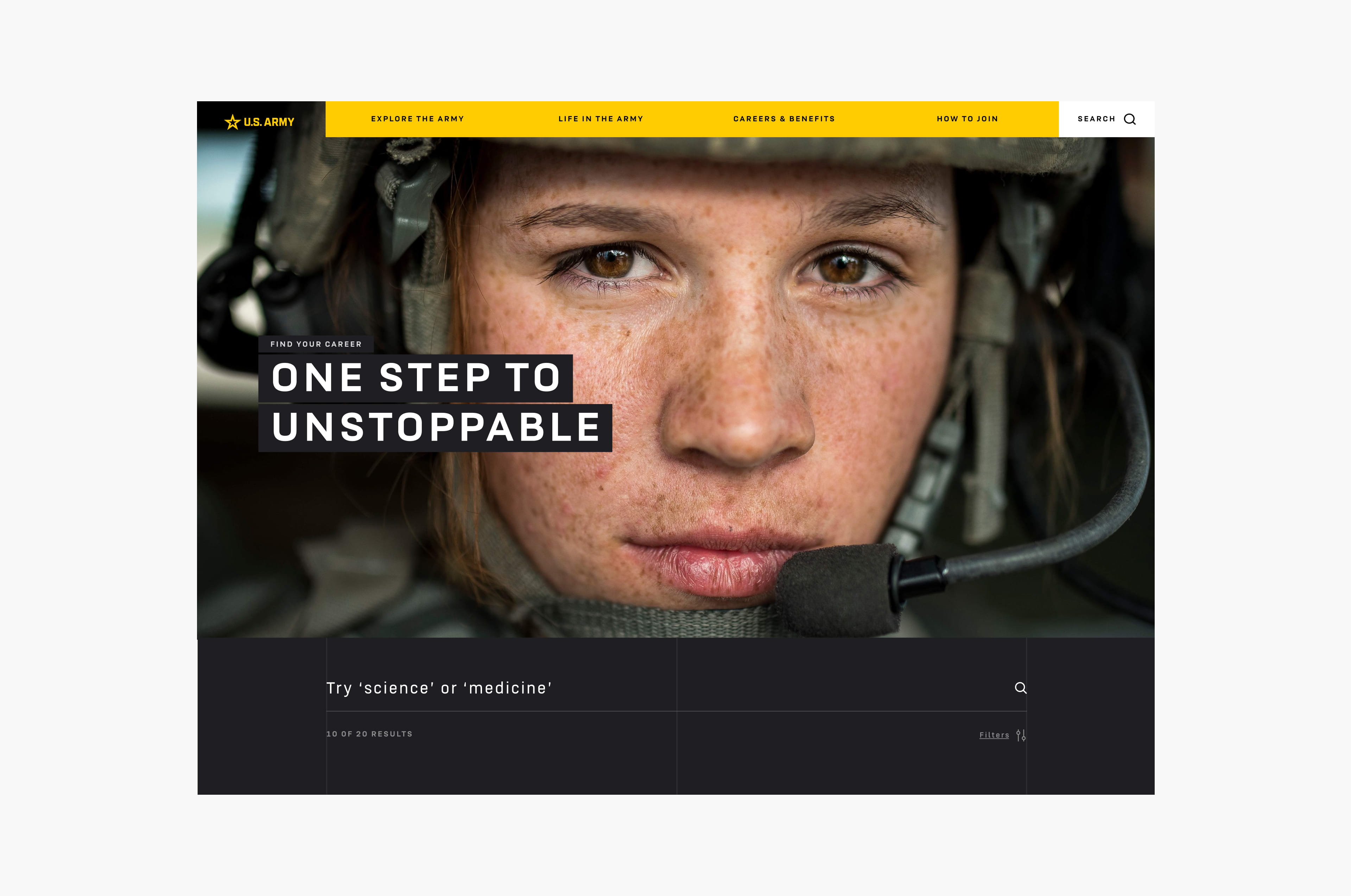This screenshot has width=1351, height=896.
Task: Open the Explore the Army menu
Action: click(x=417, y=119)
